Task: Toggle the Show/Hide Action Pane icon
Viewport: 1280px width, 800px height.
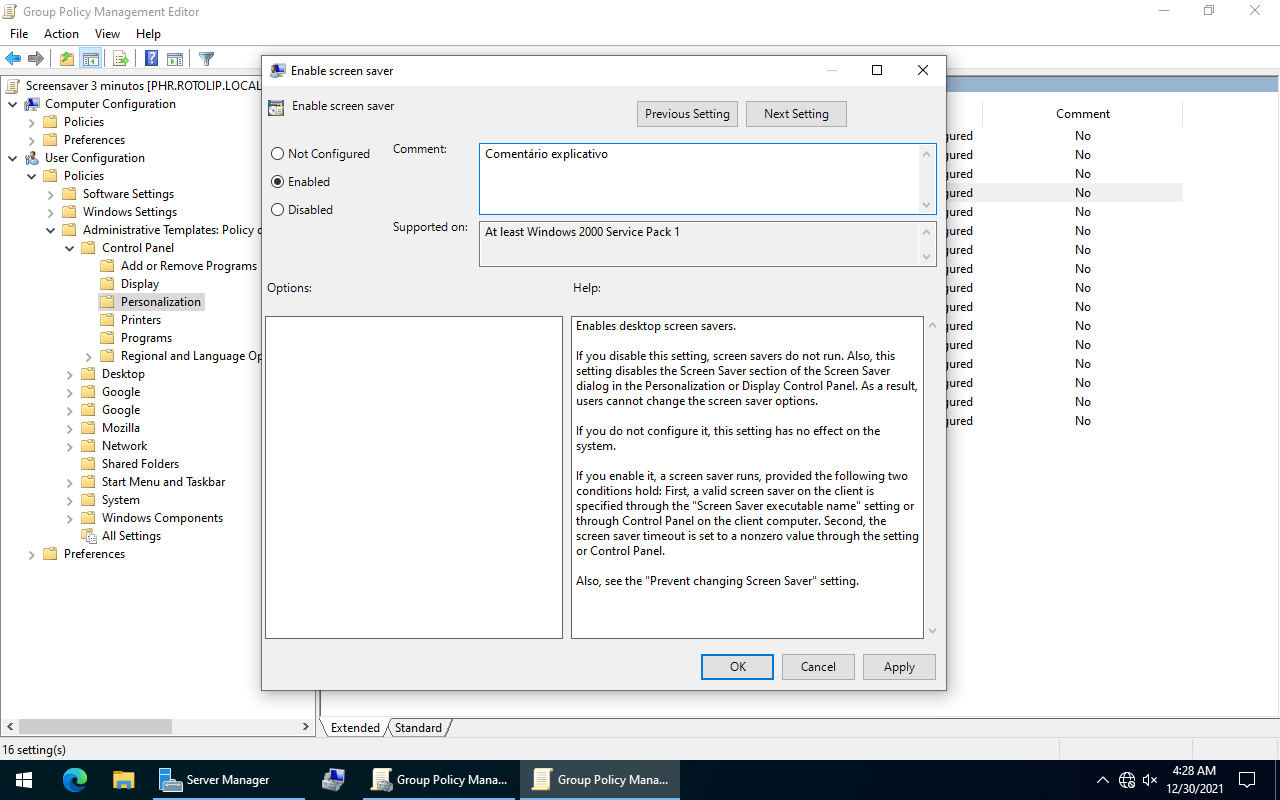Action: (x=175, y=59)
